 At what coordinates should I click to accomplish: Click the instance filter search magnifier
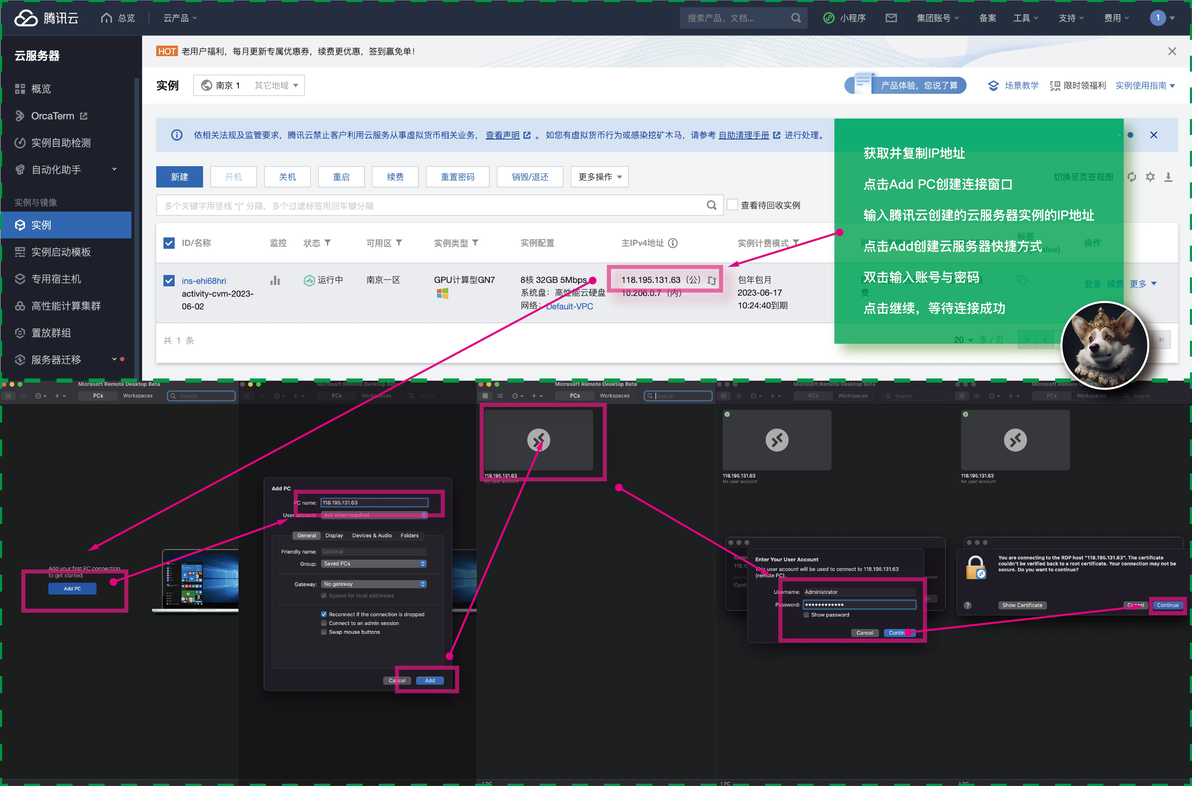coord(712,204)
